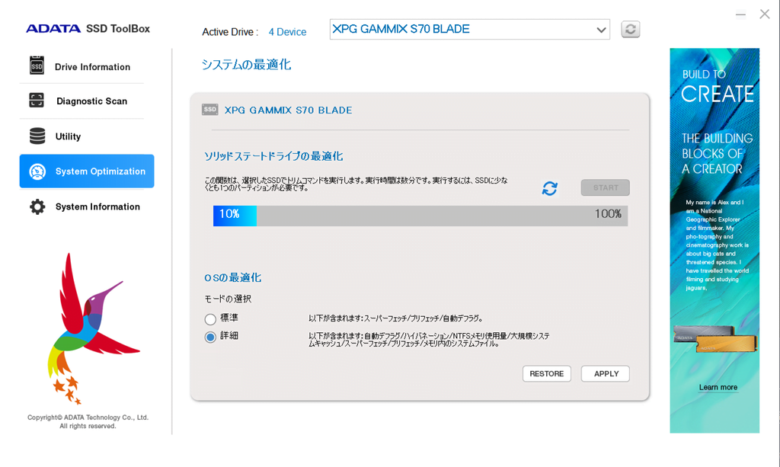Click the ADATA copyright notice text
The image size is (780, 467).
coord(88,422)
